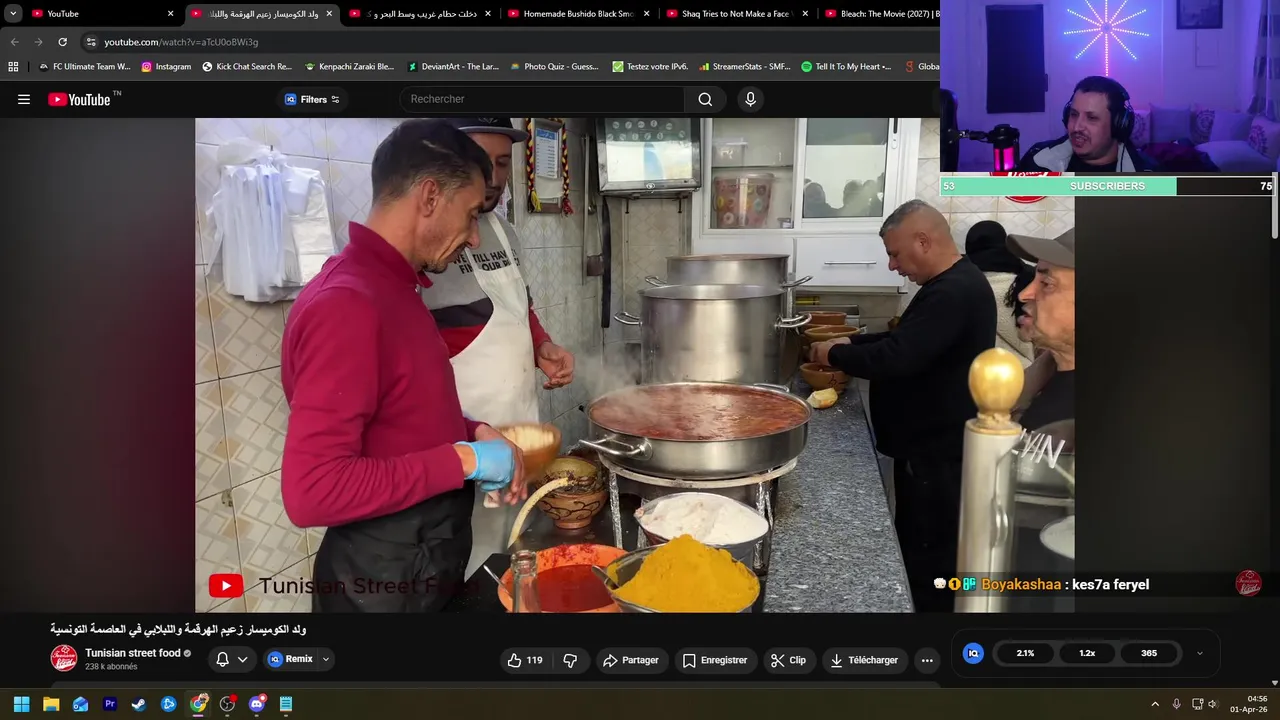Expand the chevron next to Remix

(x=325, y=660)
